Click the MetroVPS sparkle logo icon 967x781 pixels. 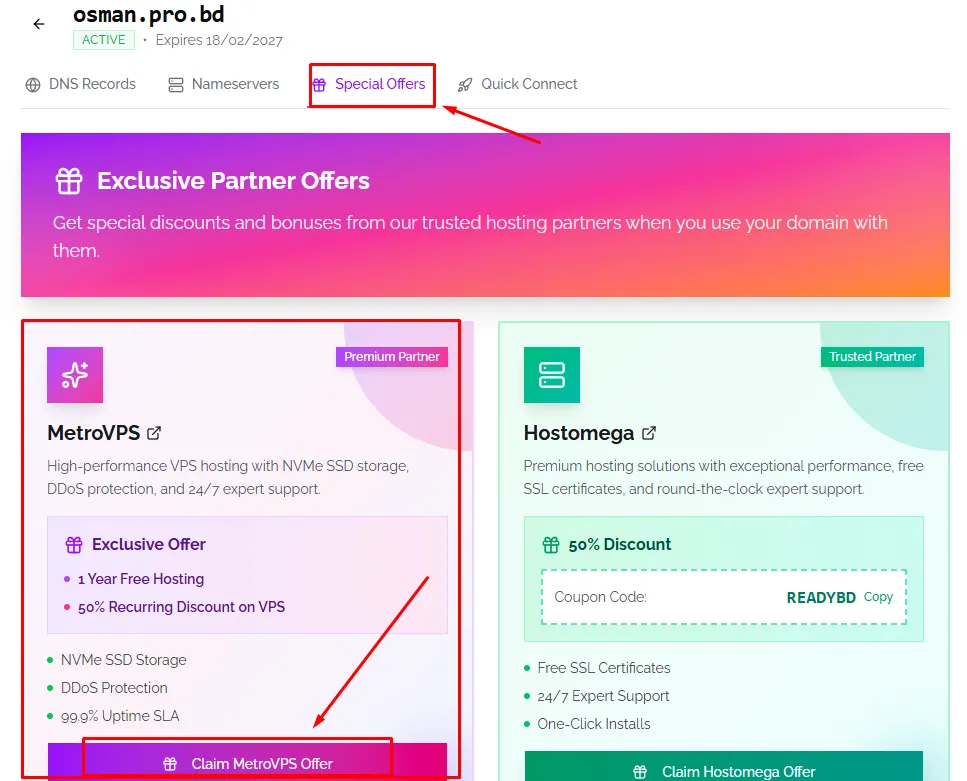(75, 375)
